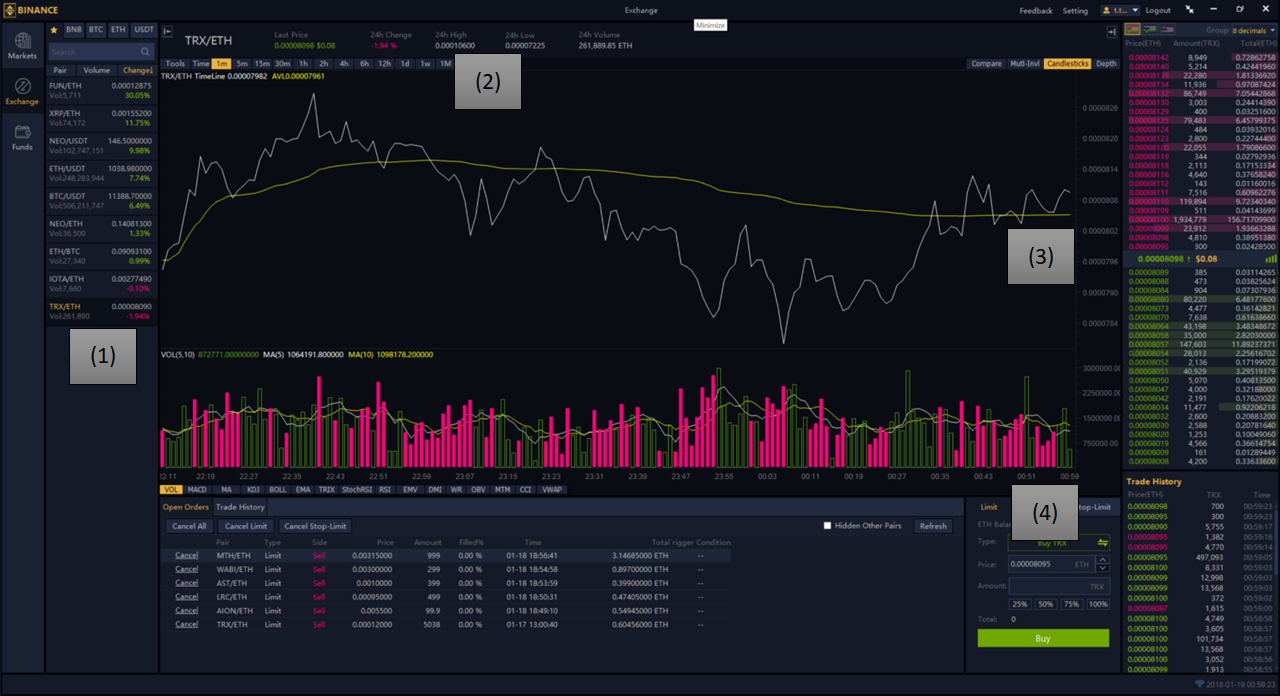Click the Cancel All button

coord(189,526)
